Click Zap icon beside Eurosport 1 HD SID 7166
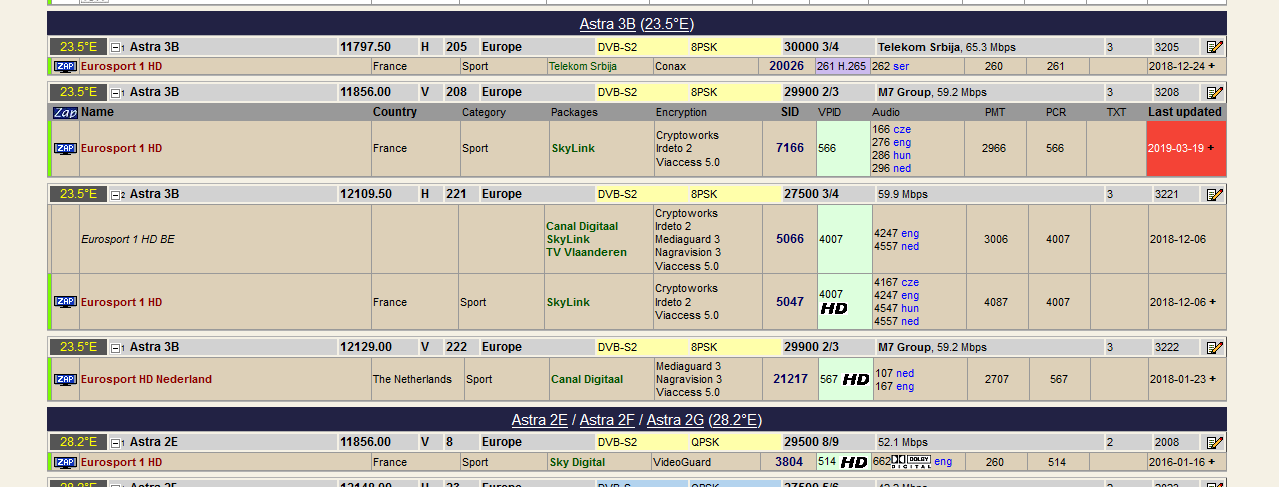1279x487 pixels. point(65,148)
